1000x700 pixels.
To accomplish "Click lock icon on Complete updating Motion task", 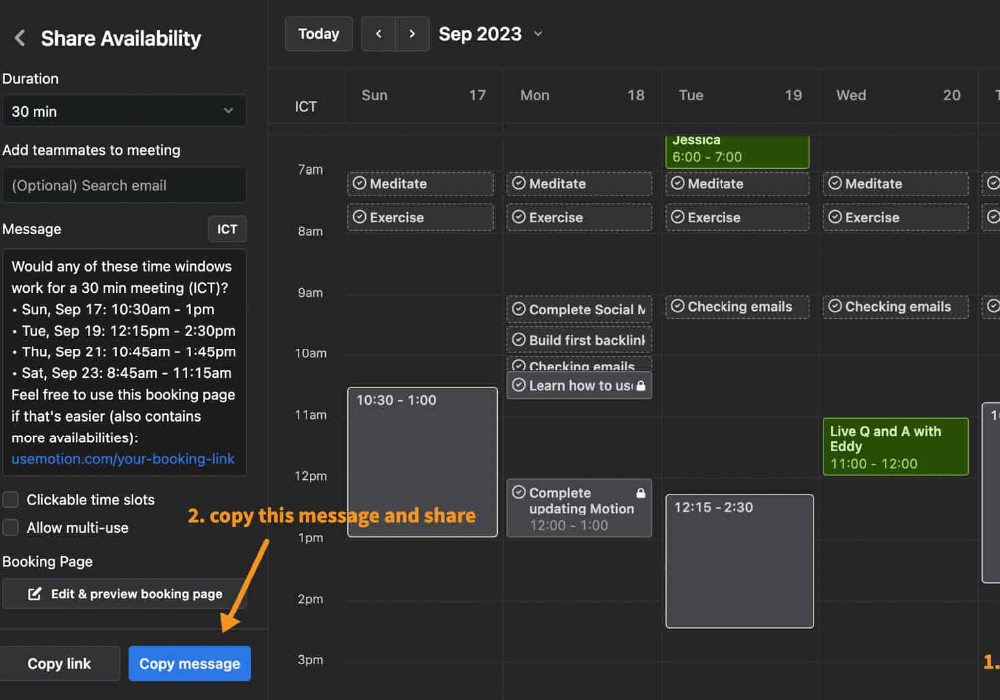I will [640, 493].
